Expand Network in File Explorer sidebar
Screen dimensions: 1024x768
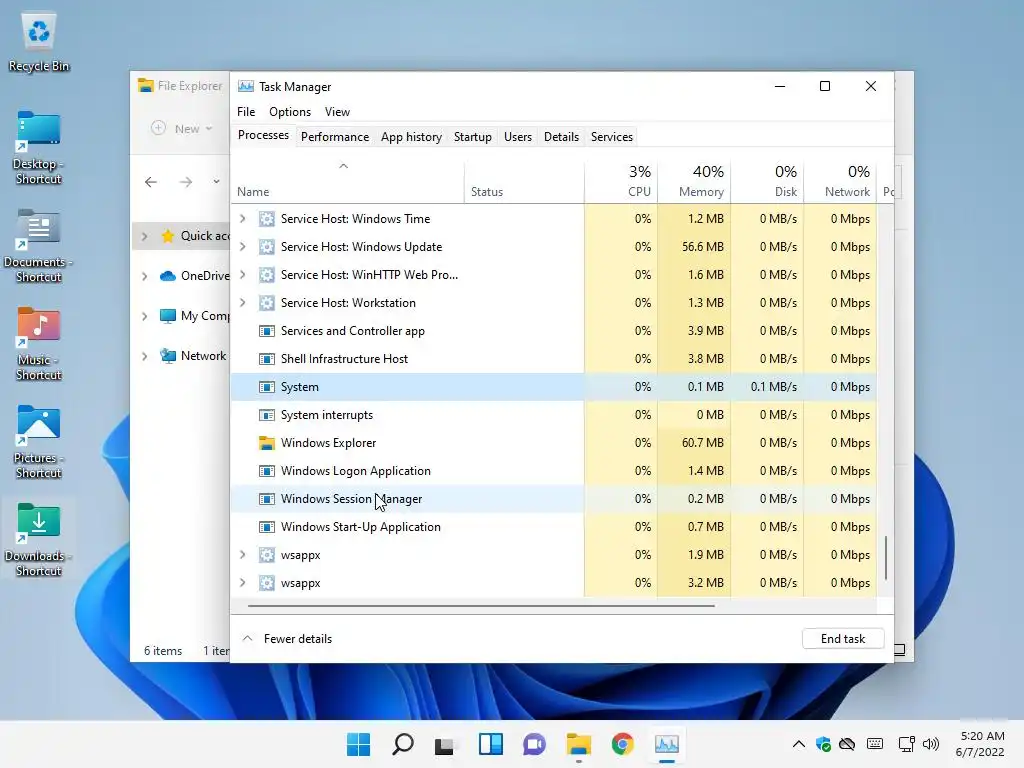tap(144, 356)
